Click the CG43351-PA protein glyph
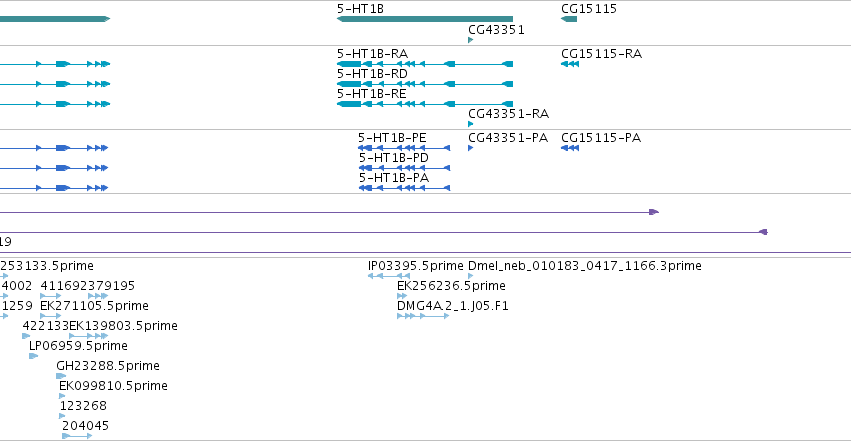Image resolution: width=851 pixels, height=441 pixels. [471, 148]
